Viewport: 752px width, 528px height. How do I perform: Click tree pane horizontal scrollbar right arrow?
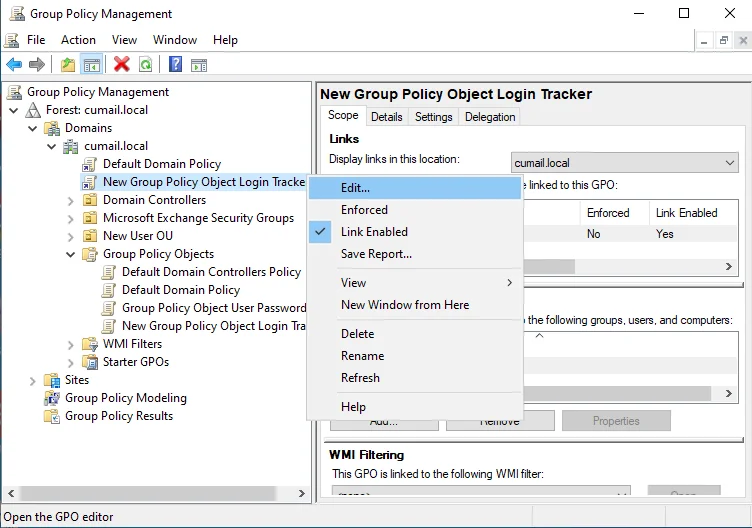302,493
